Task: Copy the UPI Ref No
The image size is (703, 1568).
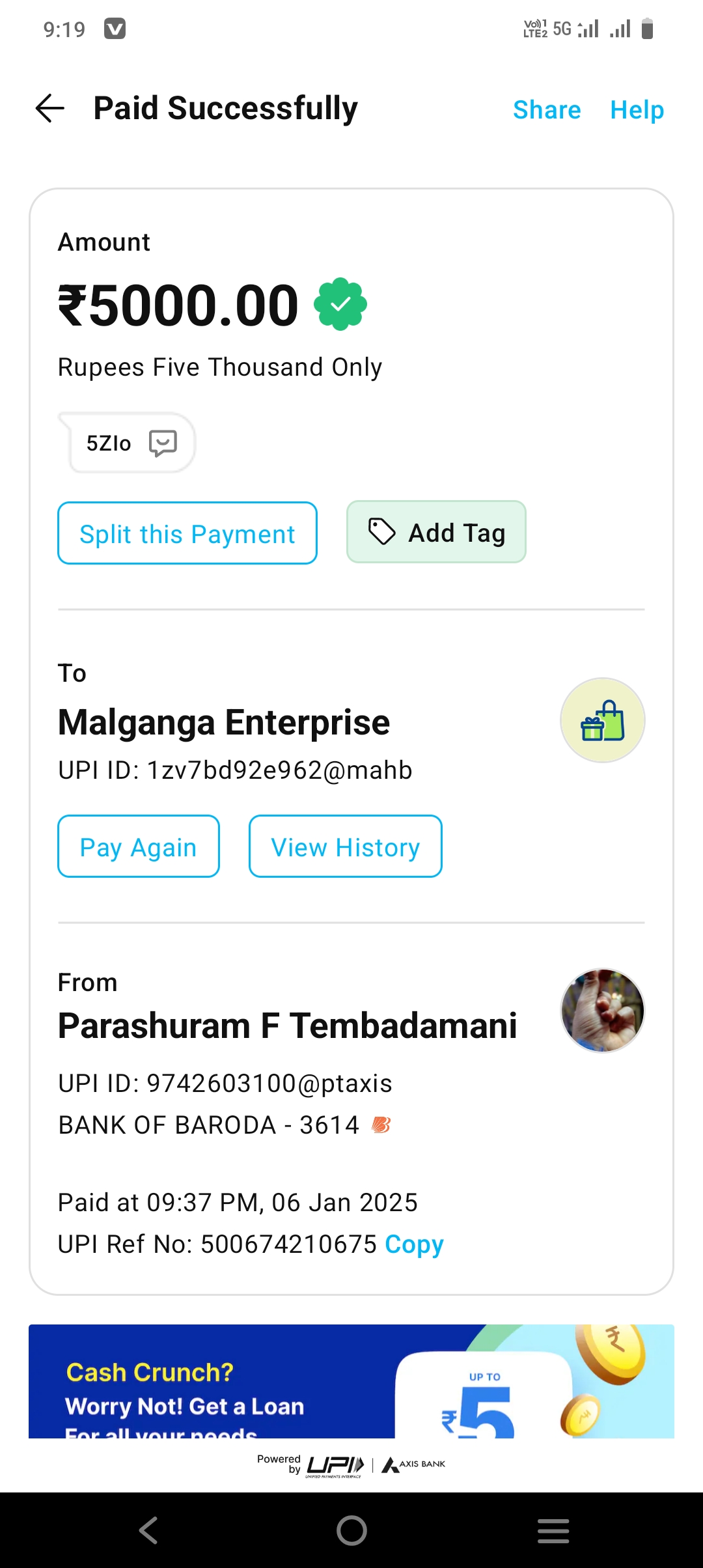Action: 414,1244
